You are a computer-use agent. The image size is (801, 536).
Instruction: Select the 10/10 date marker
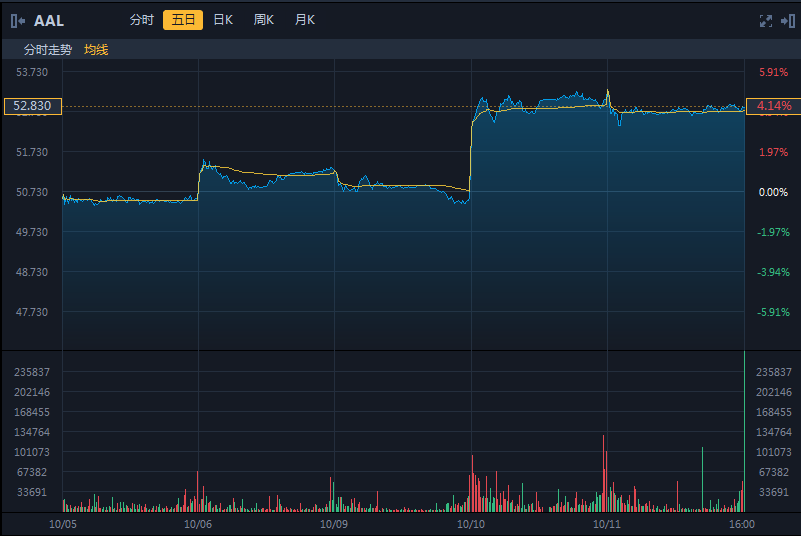(470, 523)
